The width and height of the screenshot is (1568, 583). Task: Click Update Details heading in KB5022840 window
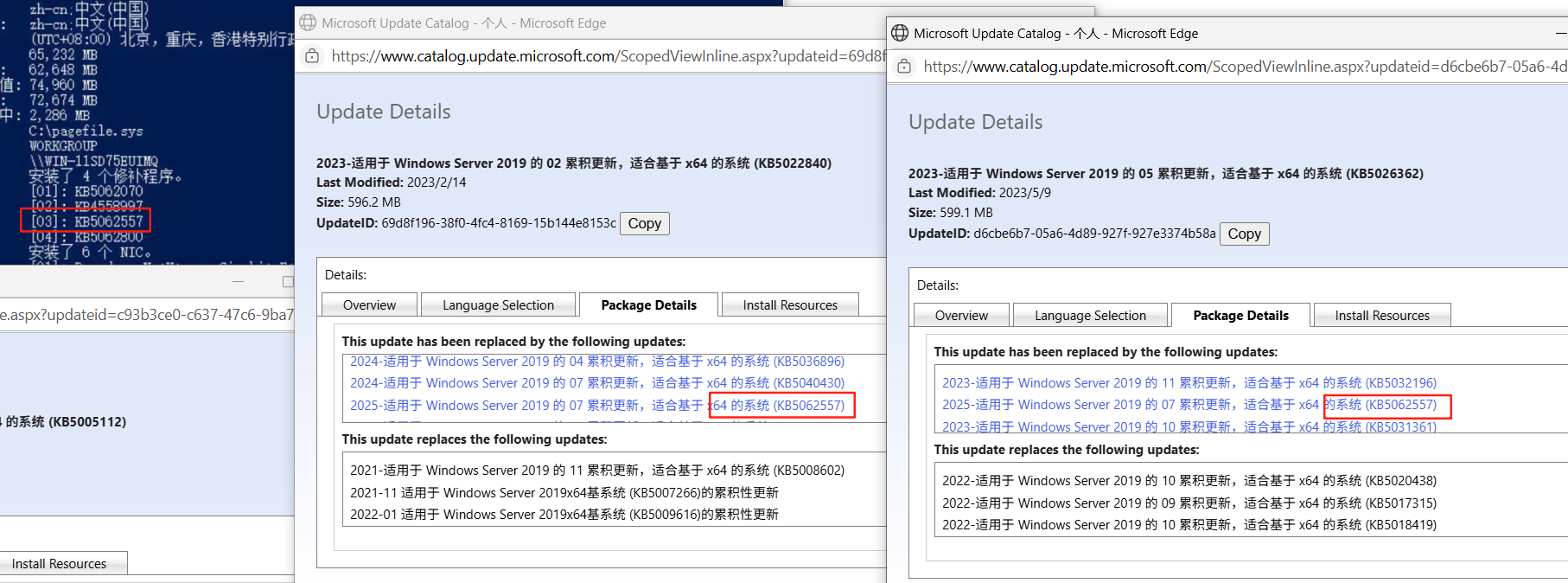point(383,112)
